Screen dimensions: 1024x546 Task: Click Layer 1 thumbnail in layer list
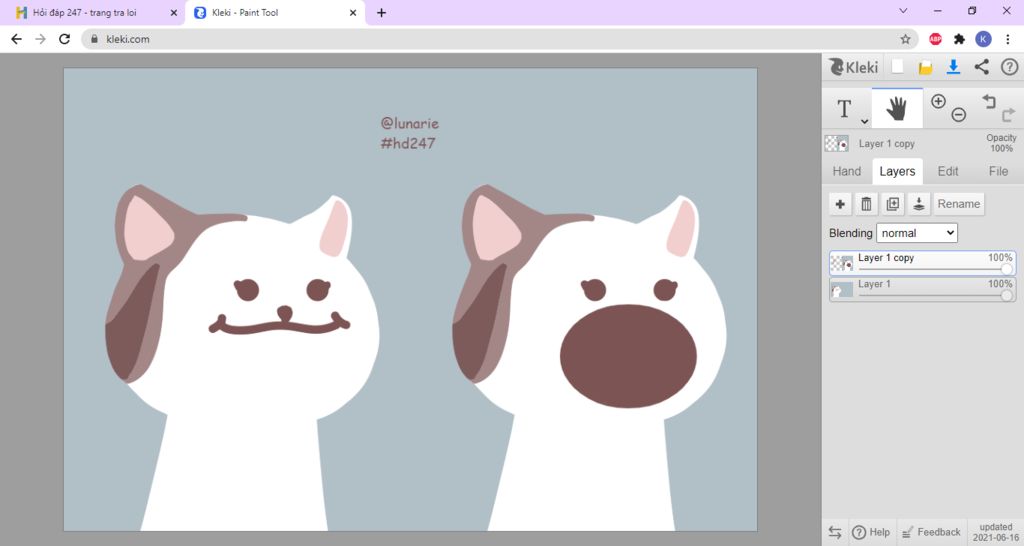(842, 289)
